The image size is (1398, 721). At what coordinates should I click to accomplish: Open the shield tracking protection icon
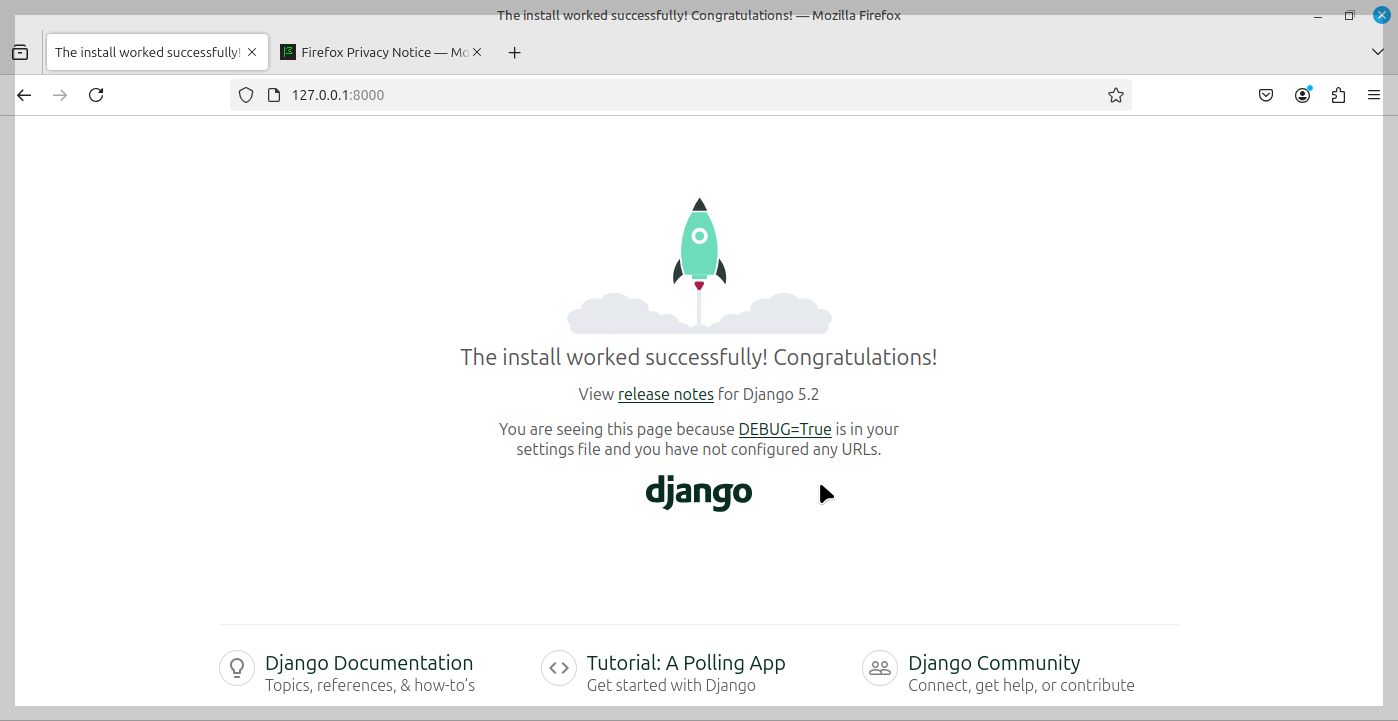(x=246, y=95)
